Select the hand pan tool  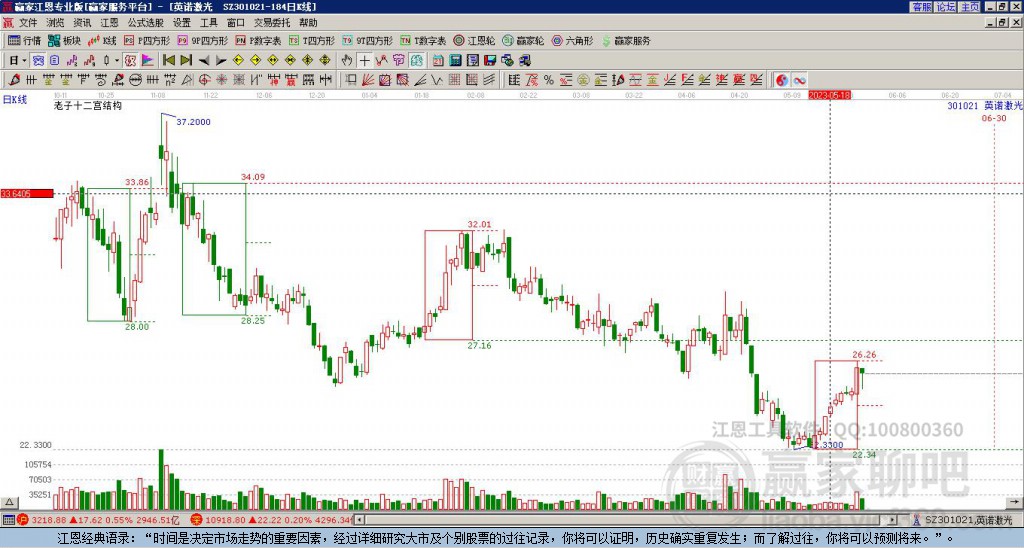pyautogui.click(x=347, y=61)
